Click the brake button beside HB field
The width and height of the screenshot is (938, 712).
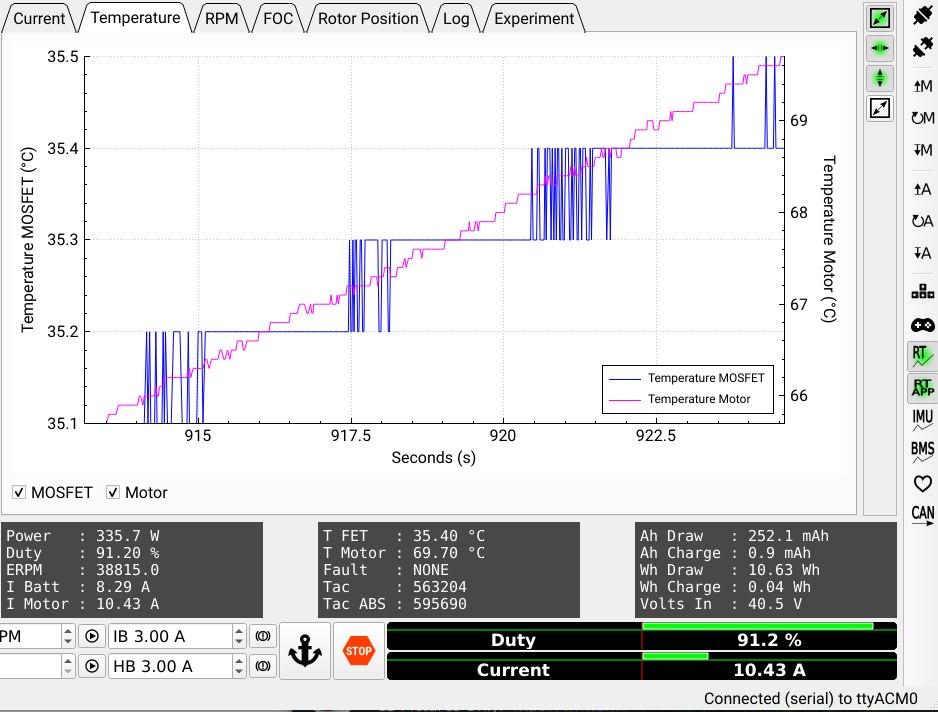pos(263,666)
